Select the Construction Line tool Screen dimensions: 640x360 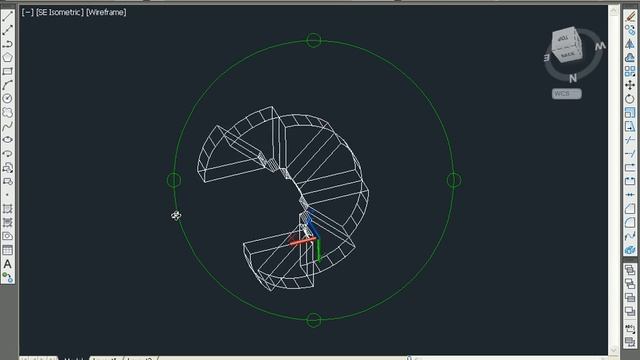pyautogui.click(x=7, y=30)
